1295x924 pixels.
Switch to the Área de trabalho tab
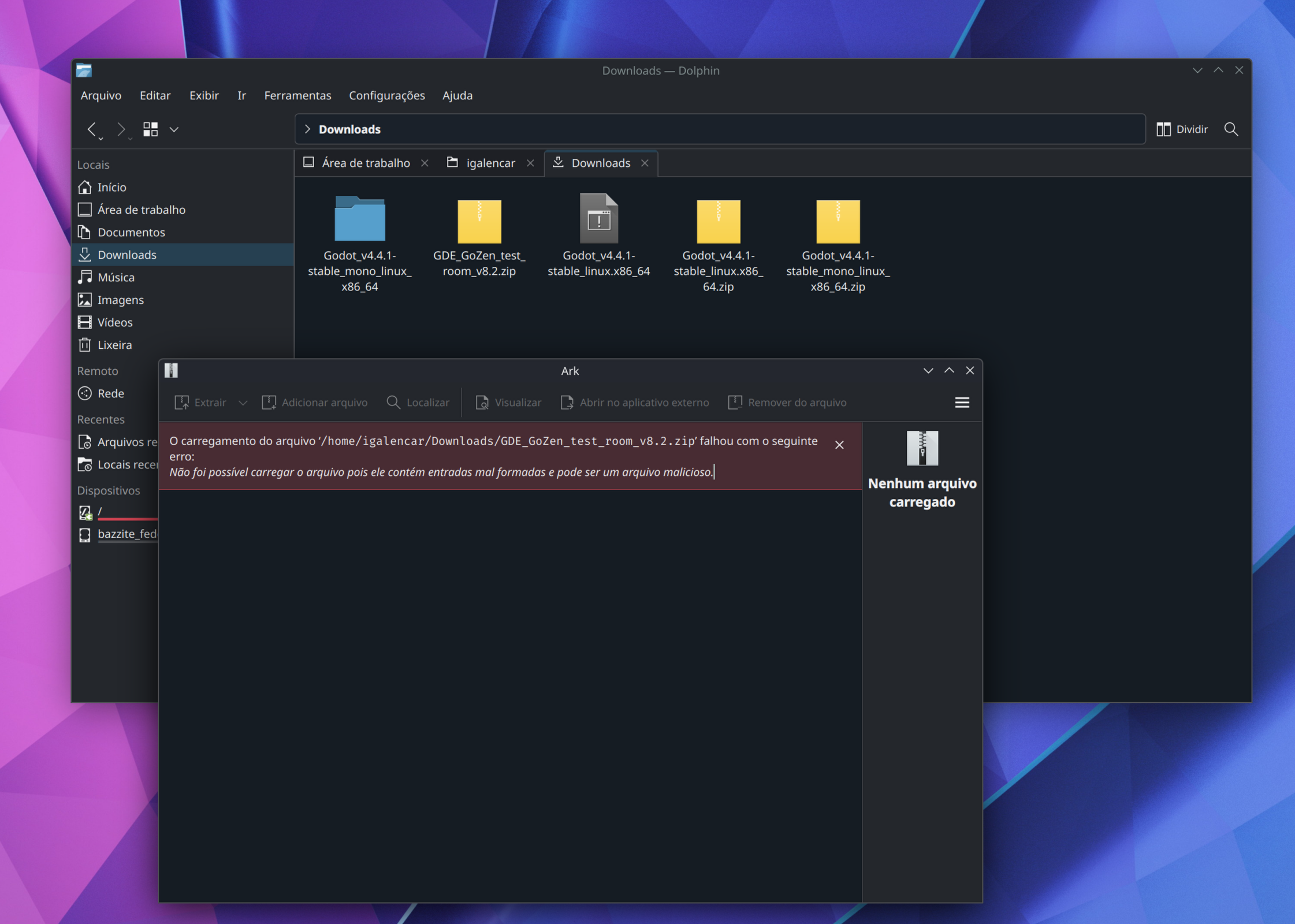coord(365,163)
